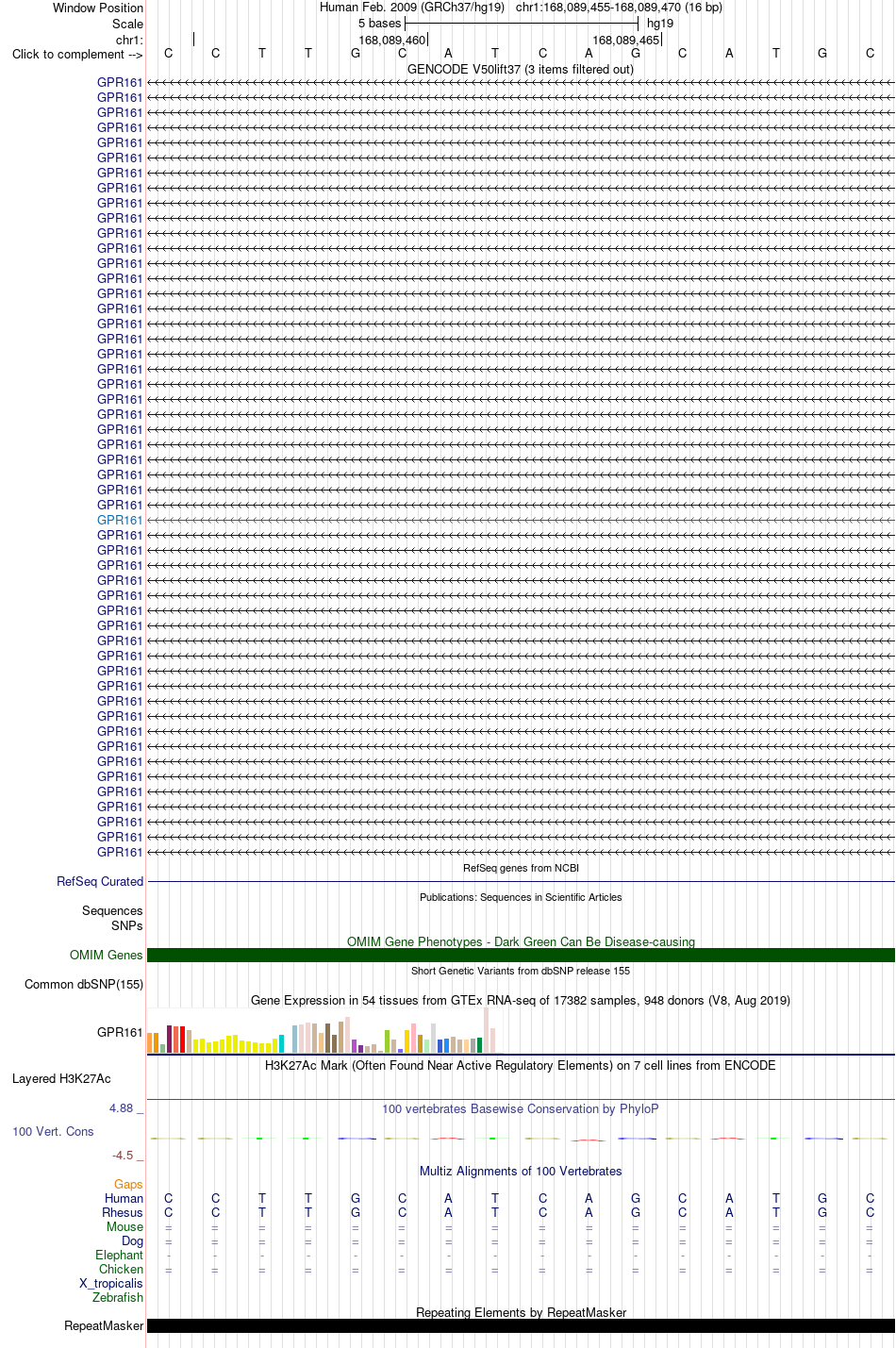Click the orange Gaps label

coord(128,1184)
